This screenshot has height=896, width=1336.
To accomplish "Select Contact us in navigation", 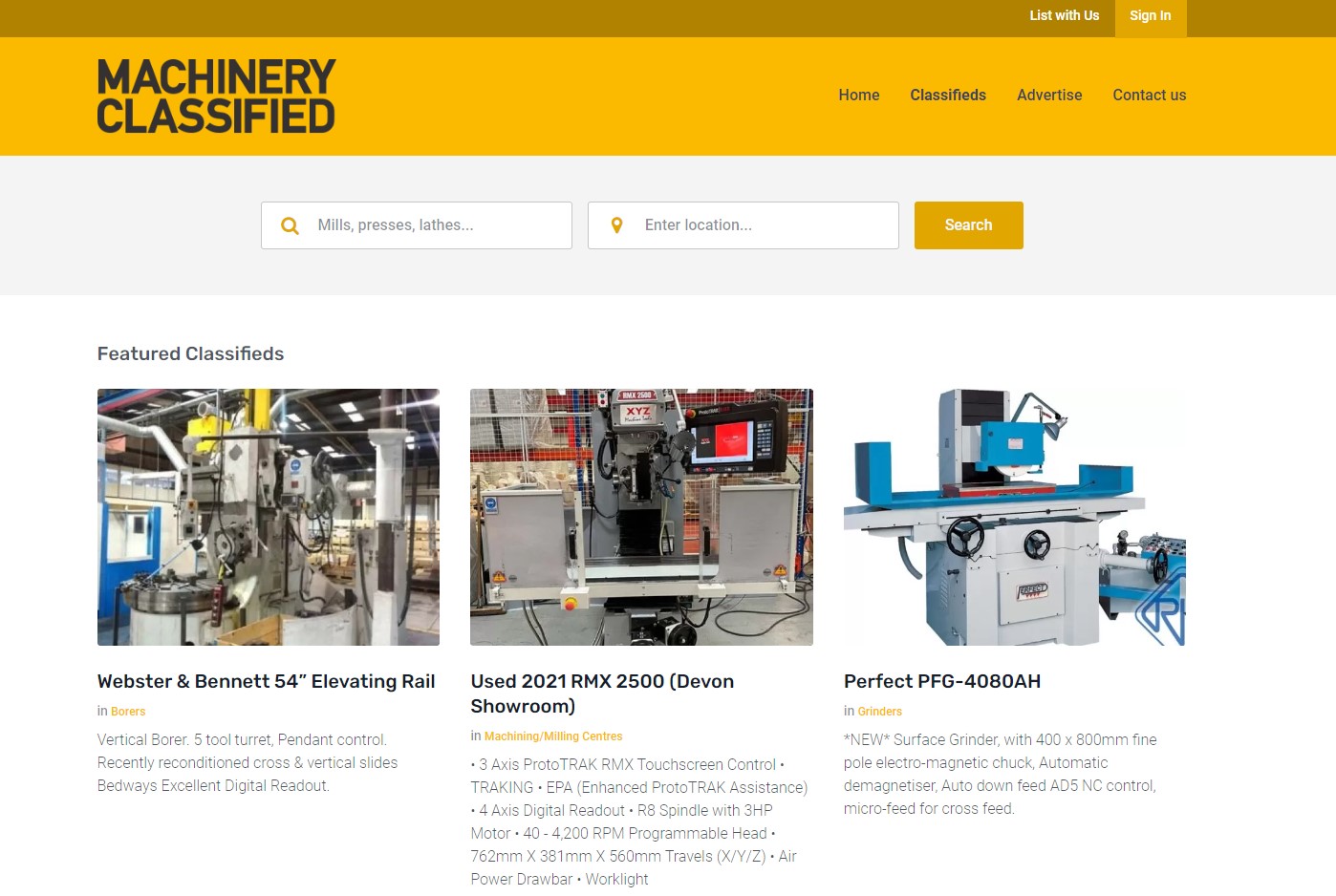I will [1149, 95].
